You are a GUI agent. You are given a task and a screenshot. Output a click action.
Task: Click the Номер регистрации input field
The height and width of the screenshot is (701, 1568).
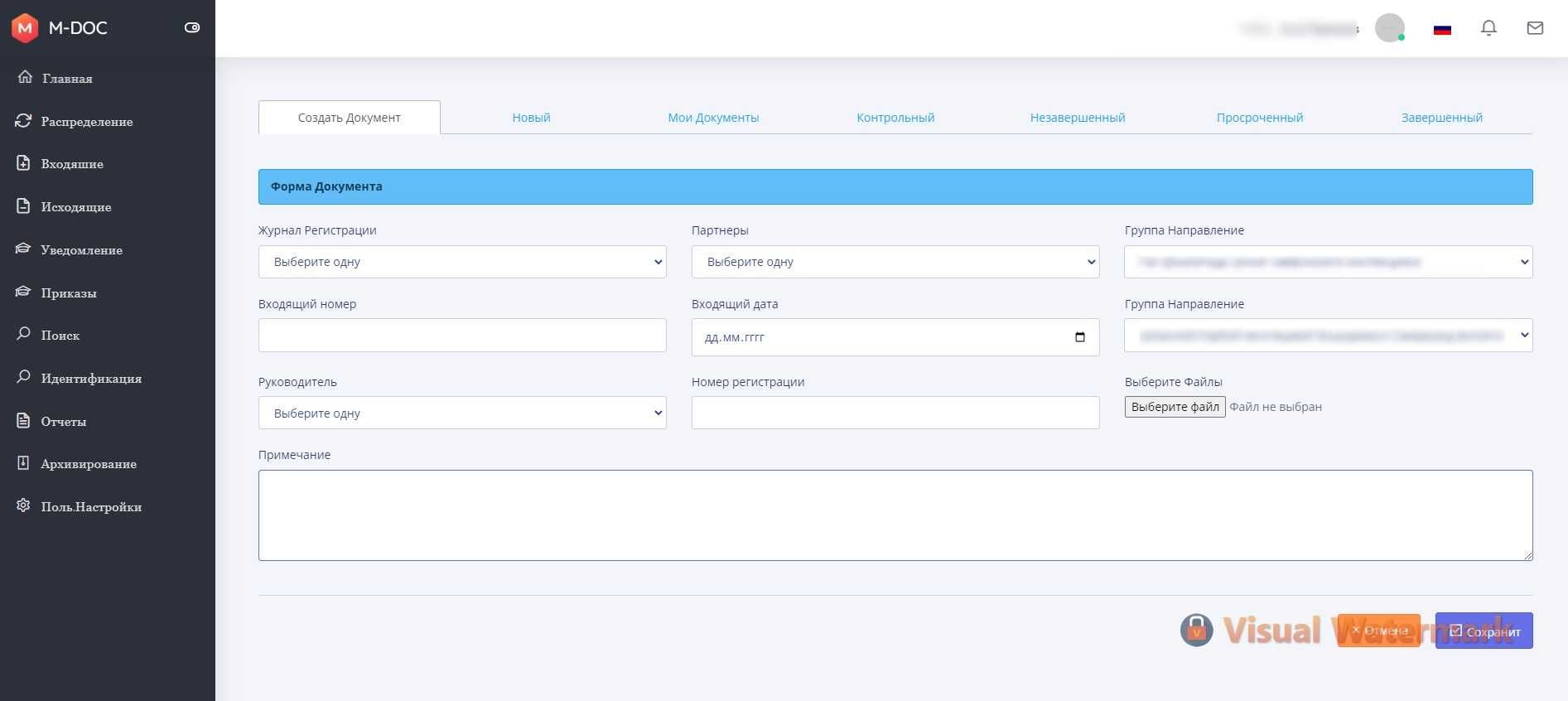tap(895, 413)
